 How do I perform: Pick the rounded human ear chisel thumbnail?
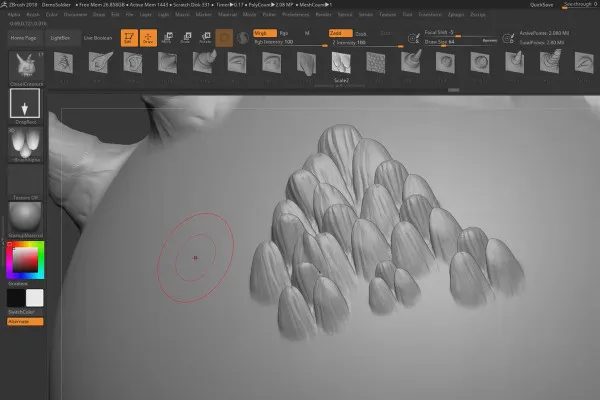tap(133, 62)
